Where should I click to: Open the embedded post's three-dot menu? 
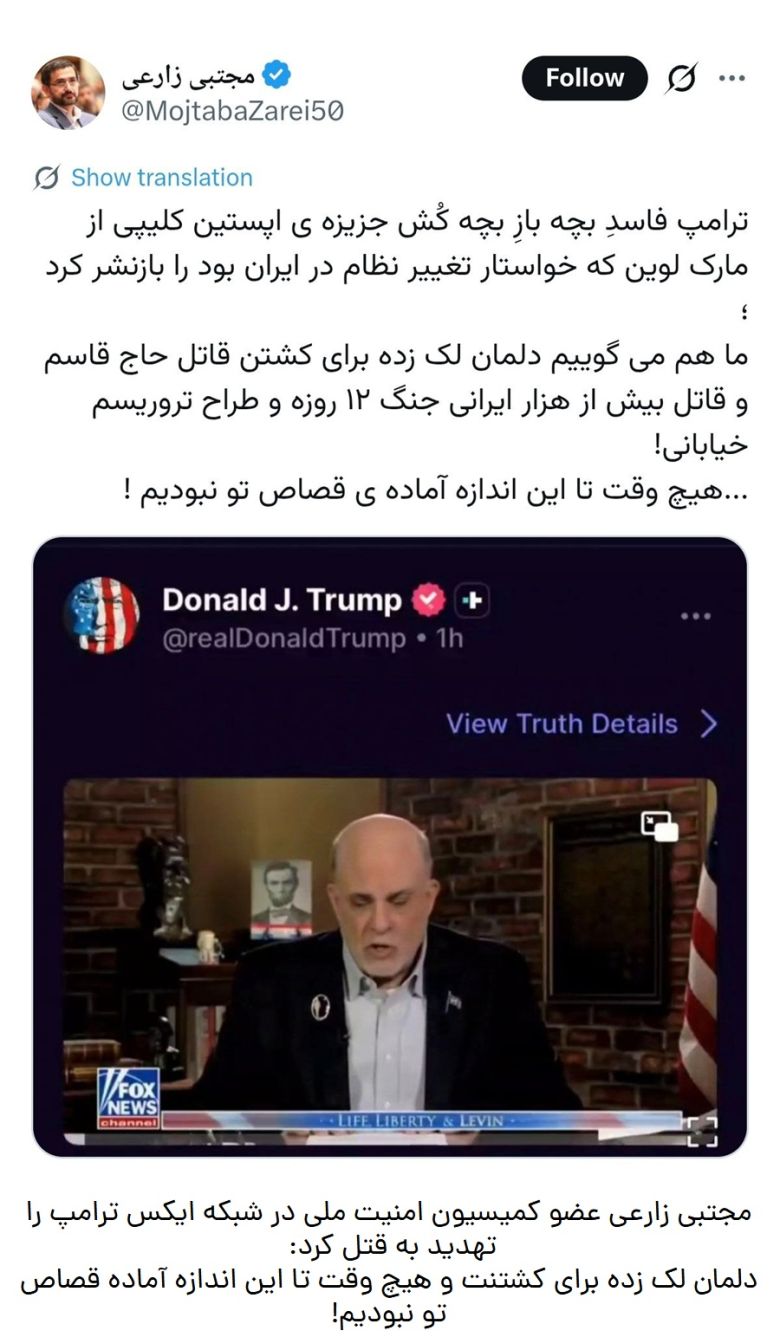tap(695, 616)
